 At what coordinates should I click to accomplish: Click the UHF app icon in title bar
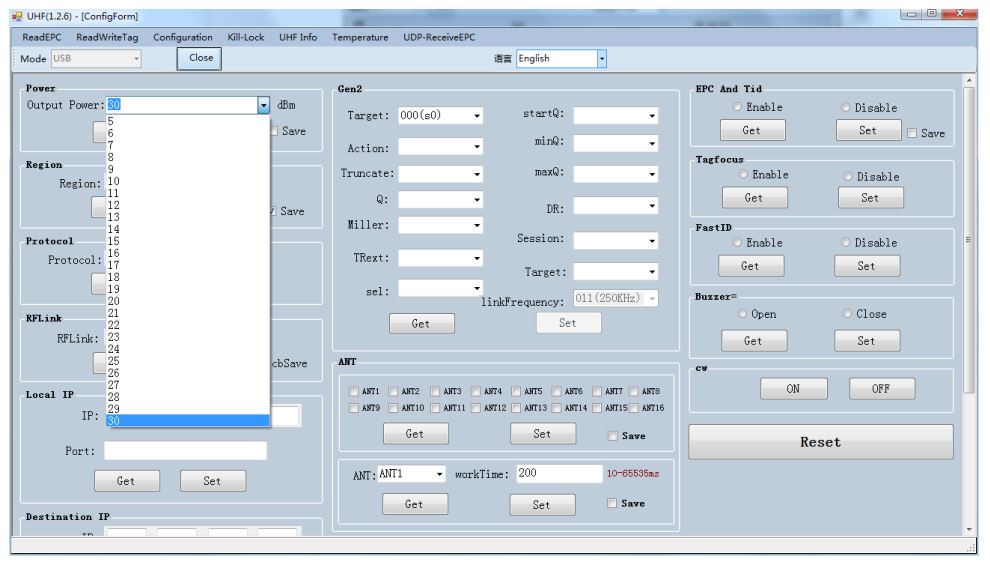coord(16,16)
